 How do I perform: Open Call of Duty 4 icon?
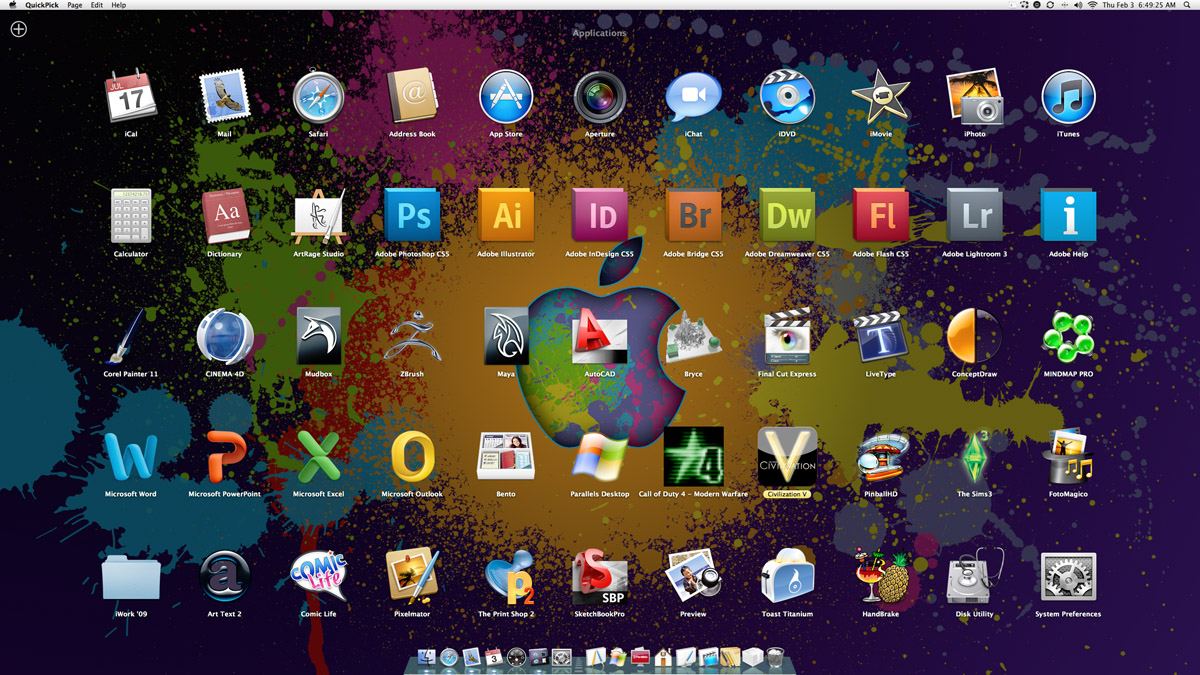point(693,457)
